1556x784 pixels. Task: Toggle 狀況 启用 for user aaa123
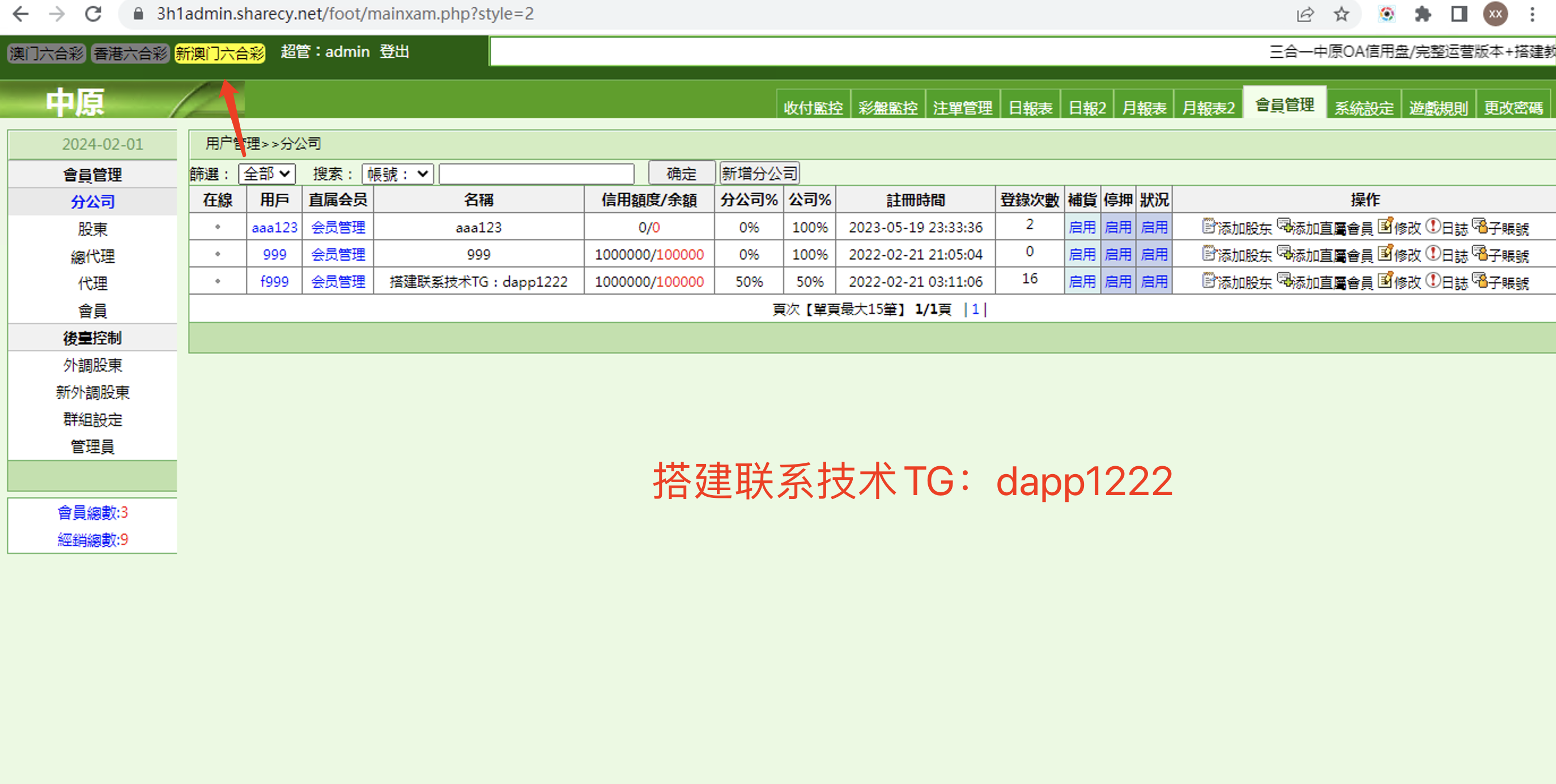1154,227
